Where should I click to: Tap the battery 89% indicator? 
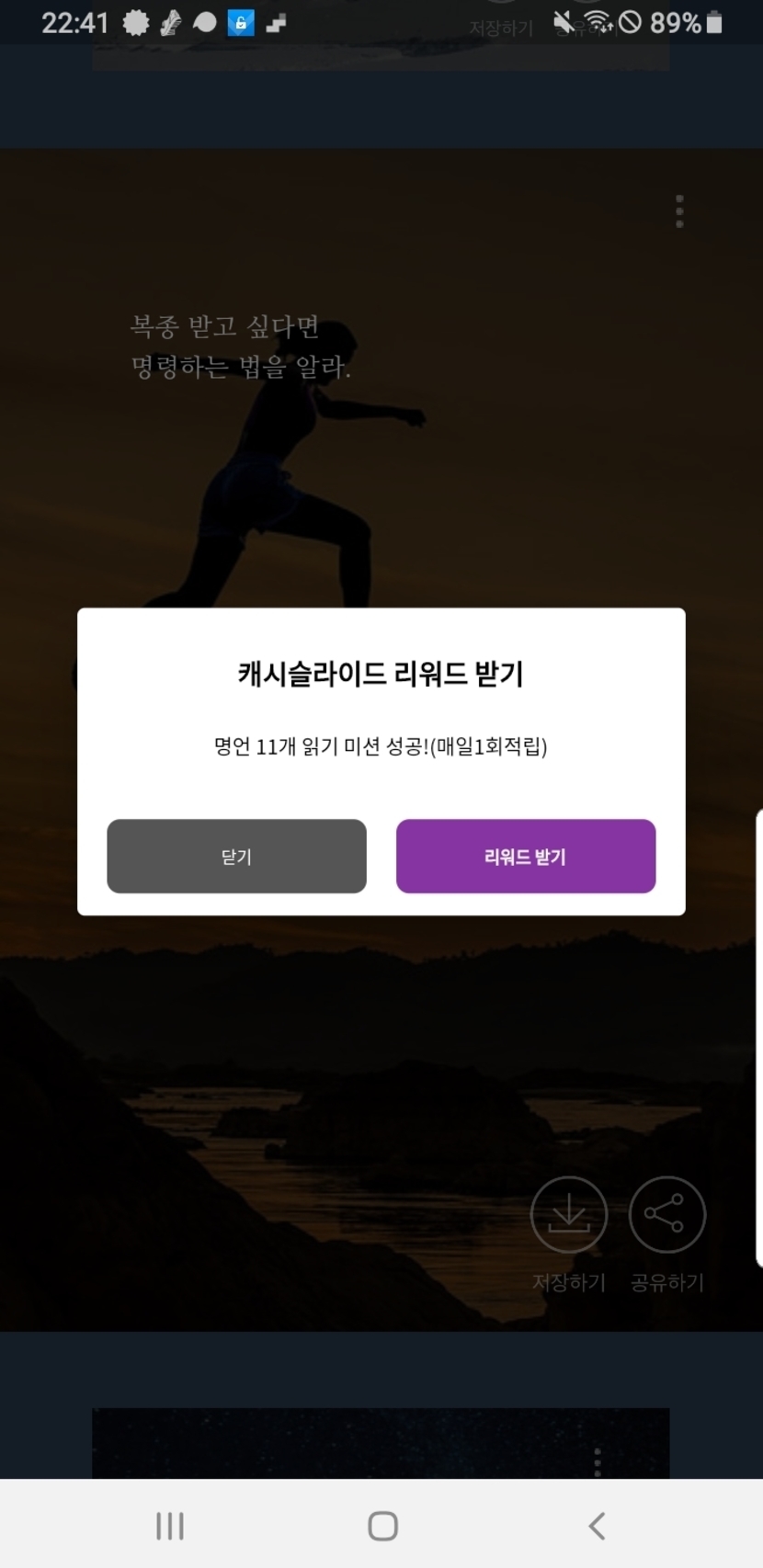pos(686,22)
